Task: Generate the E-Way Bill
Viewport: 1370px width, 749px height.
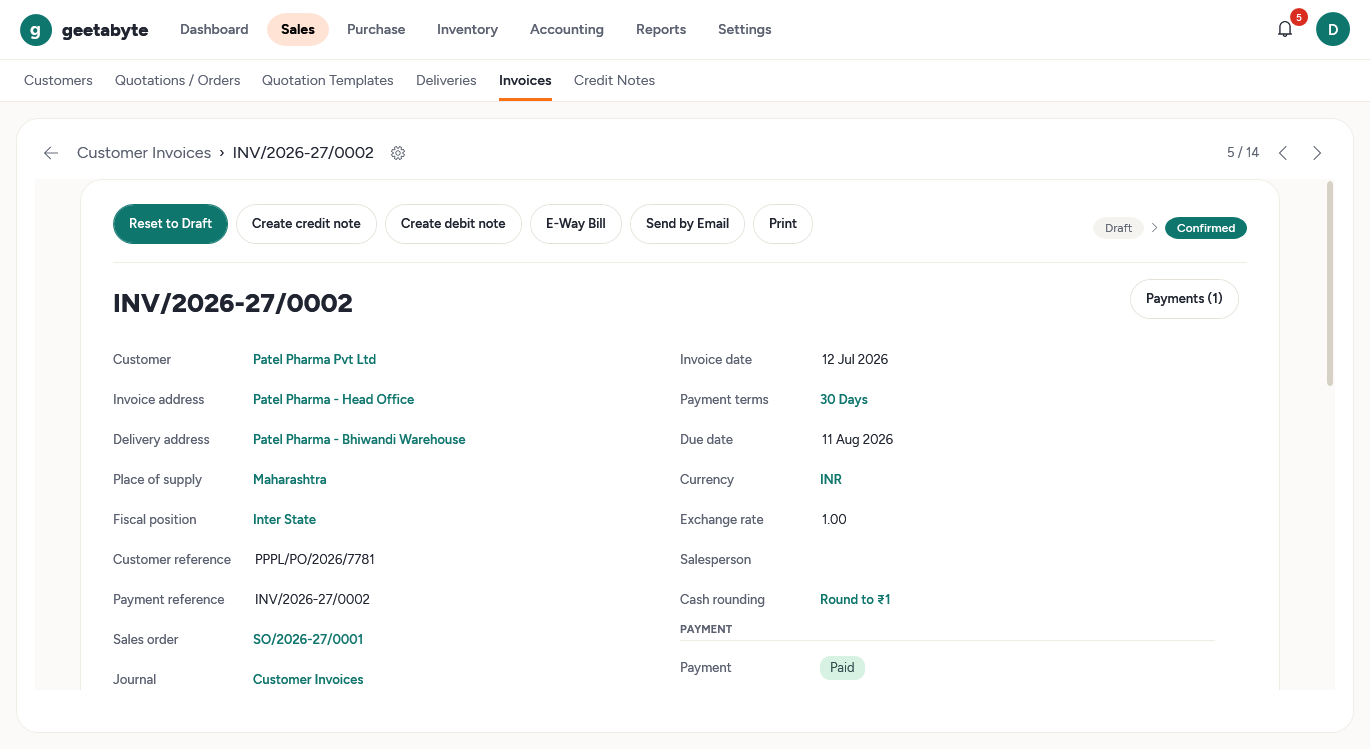Action: [576, 224]
